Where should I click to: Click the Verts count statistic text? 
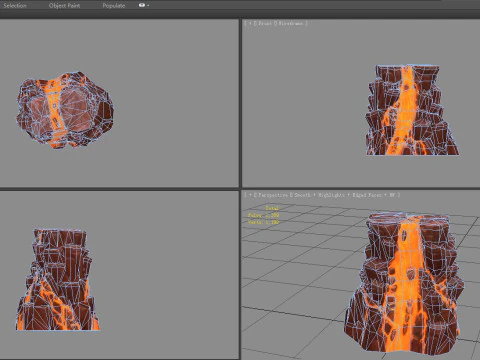pos(263,222)
